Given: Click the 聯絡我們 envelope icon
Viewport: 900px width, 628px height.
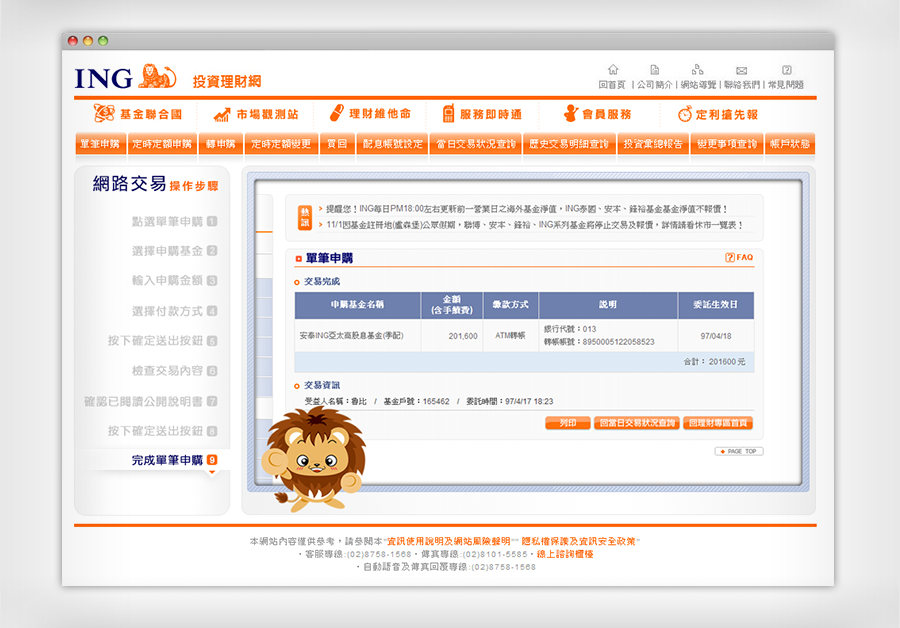Looking at the screenshot, I should point(742,71).
